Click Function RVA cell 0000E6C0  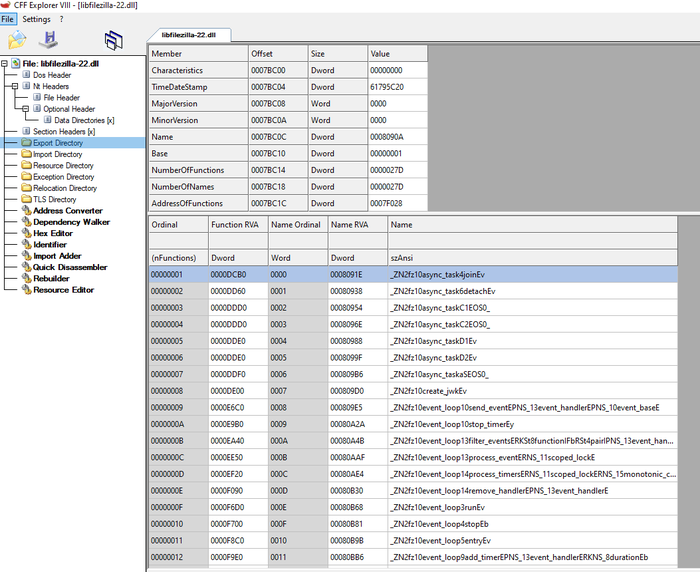(238, 408)
